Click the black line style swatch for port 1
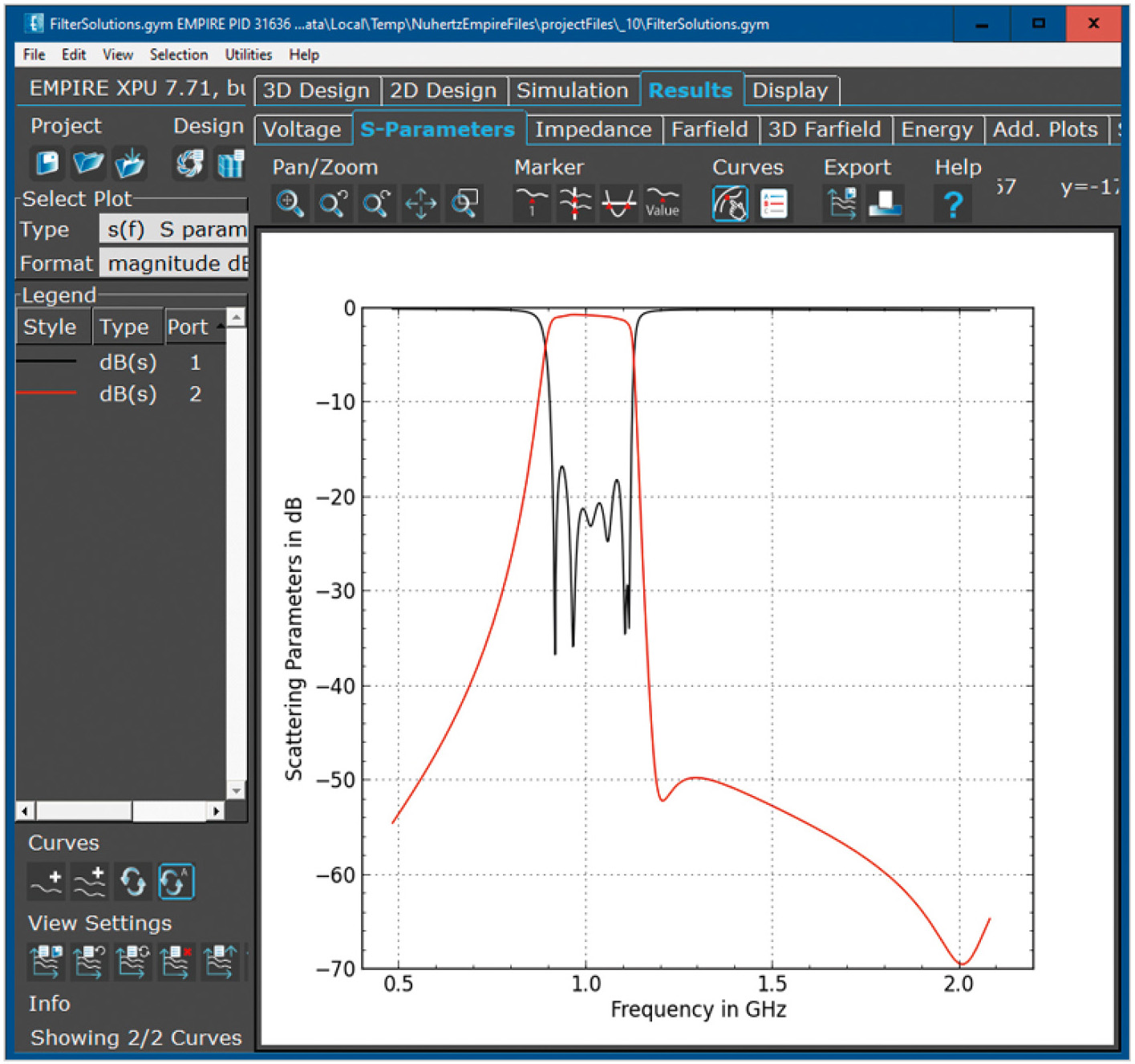Image resolution: width=1135 pixels, height=1064 pixels. click(47, 362)
